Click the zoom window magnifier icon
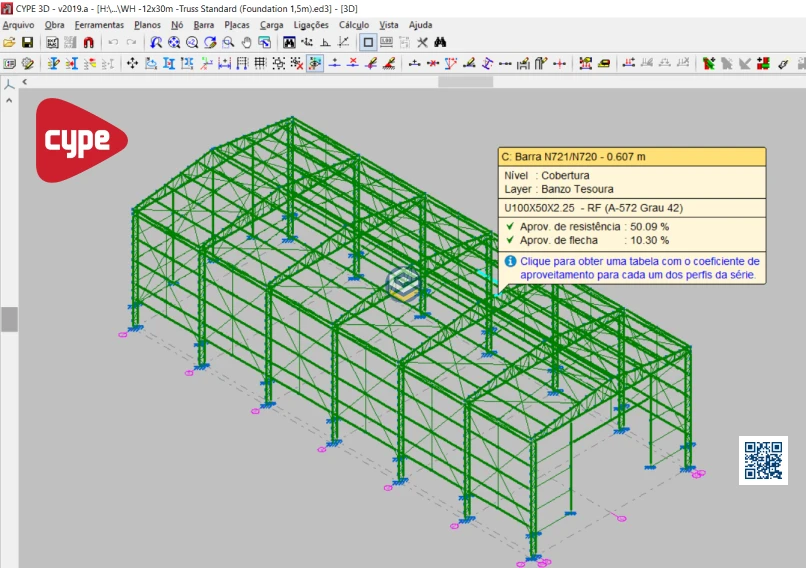This screenshot has height=568, width=806. coord(228,43)
